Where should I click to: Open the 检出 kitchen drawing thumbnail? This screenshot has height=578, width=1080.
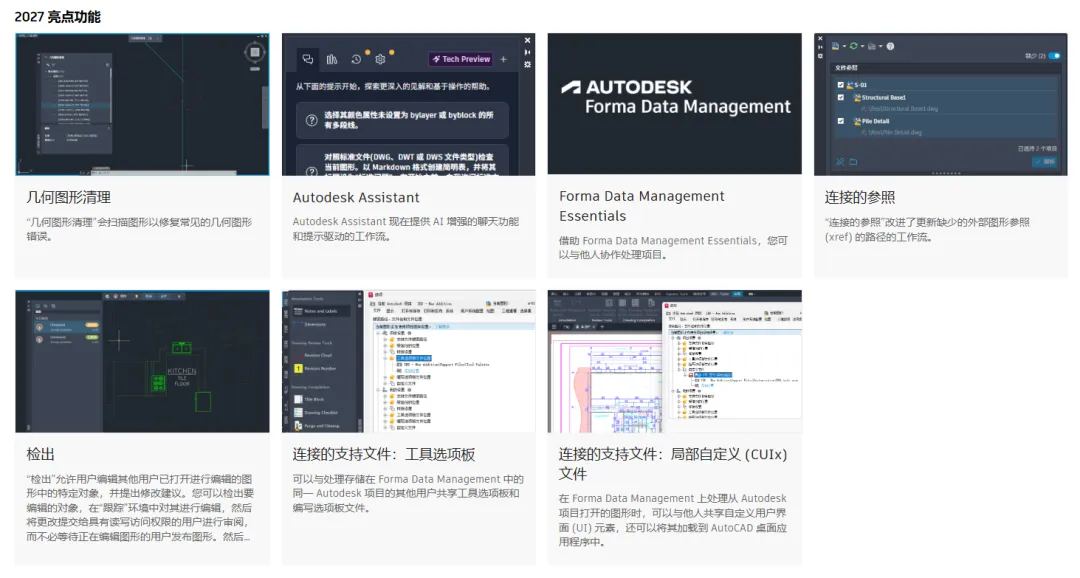point(142,362)
